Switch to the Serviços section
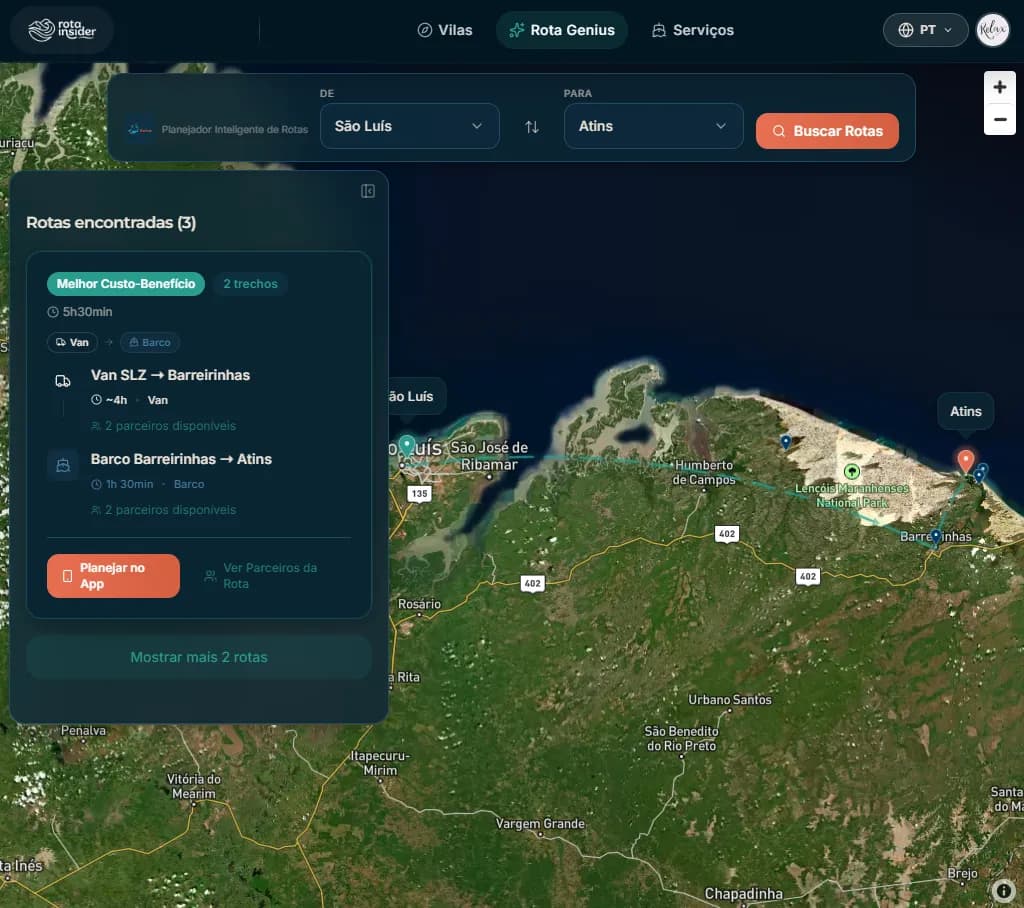This screenshot has height=908, width=1024. pyautogui.click(x=692, y=30)
